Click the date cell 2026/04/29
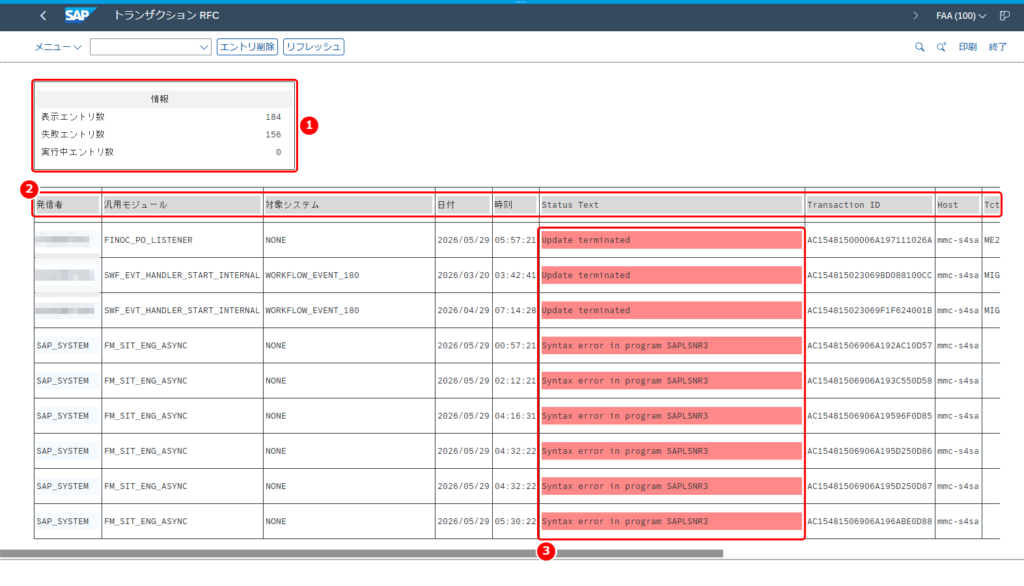Screen dimensions: 1024x586 (463, 311)
